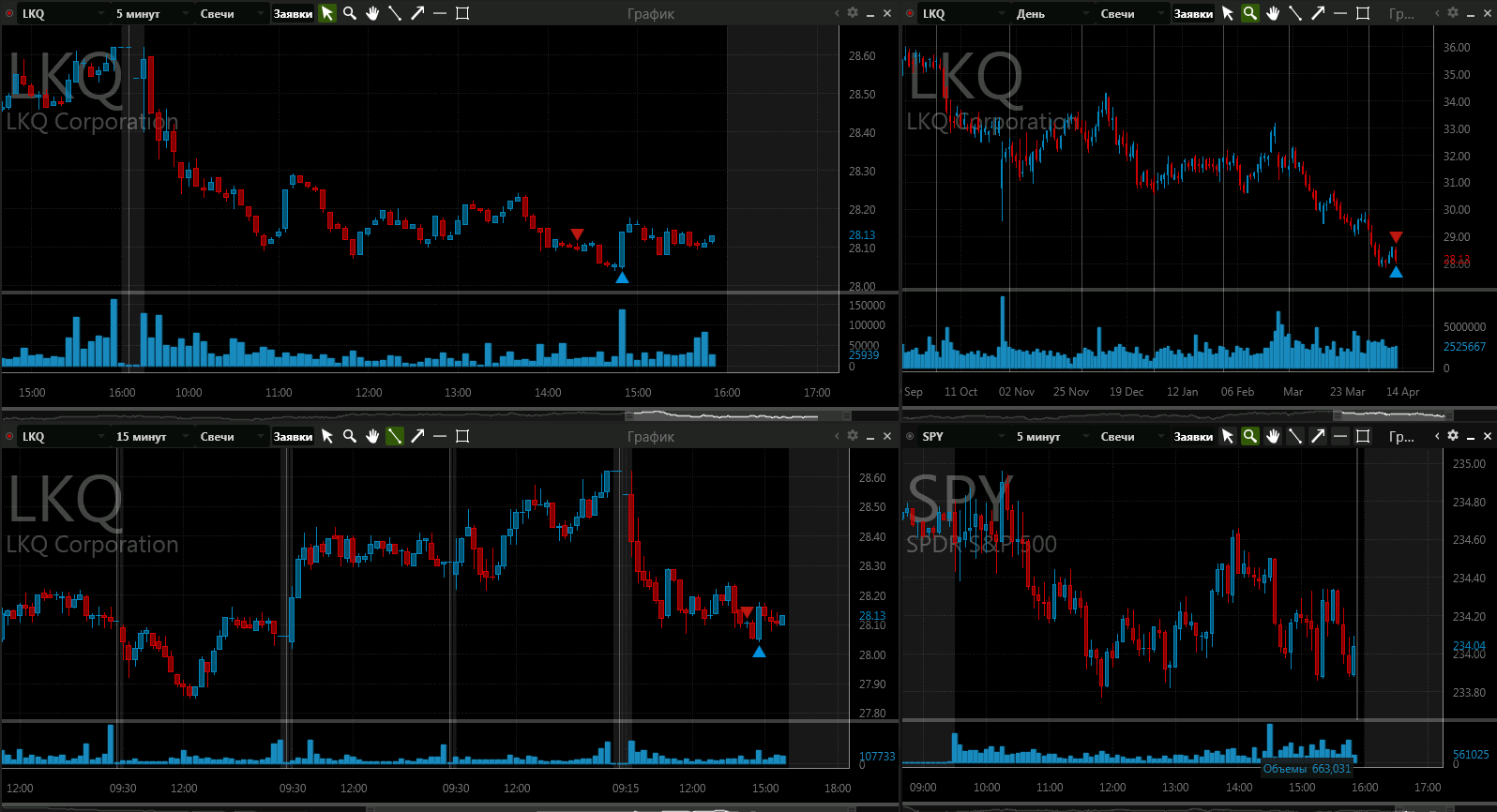Use the zoom magnifier in the LKQ 15-minute chart
This screenshot has width=1497, height=812.
(350, 436)
